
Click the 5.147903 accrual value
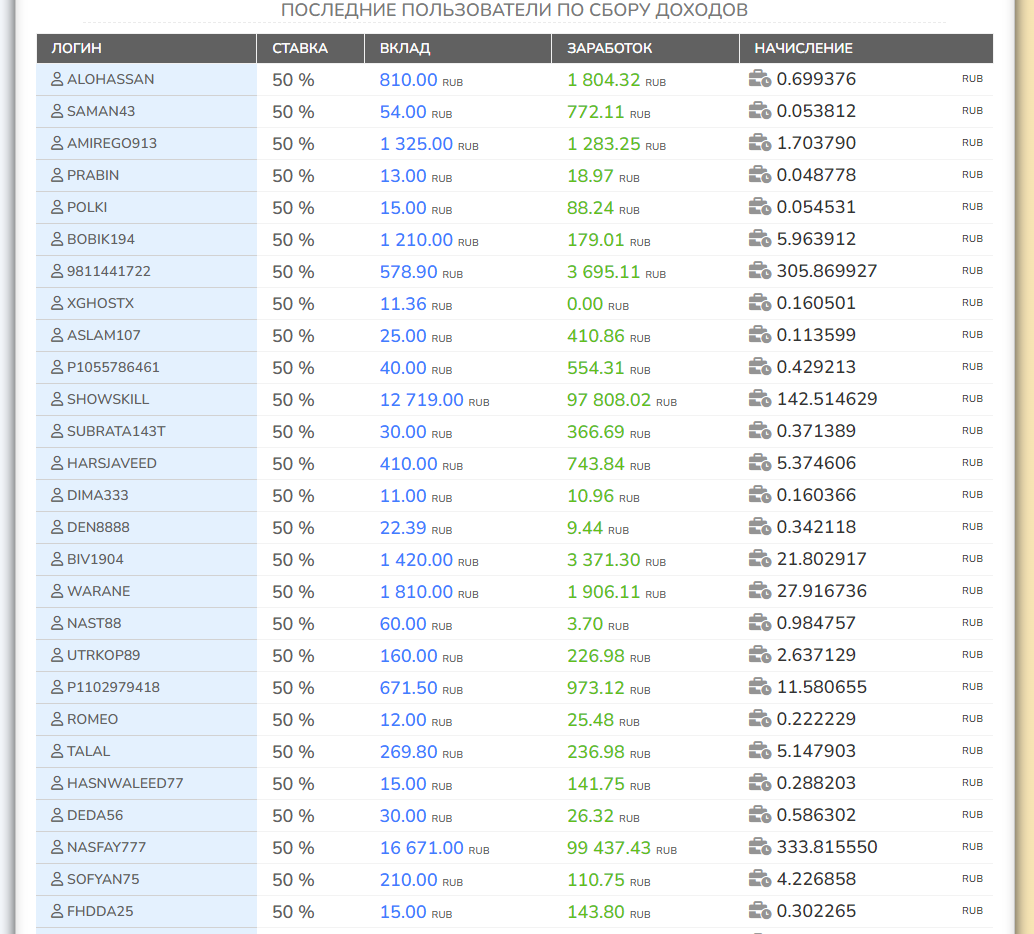(816, 751)
